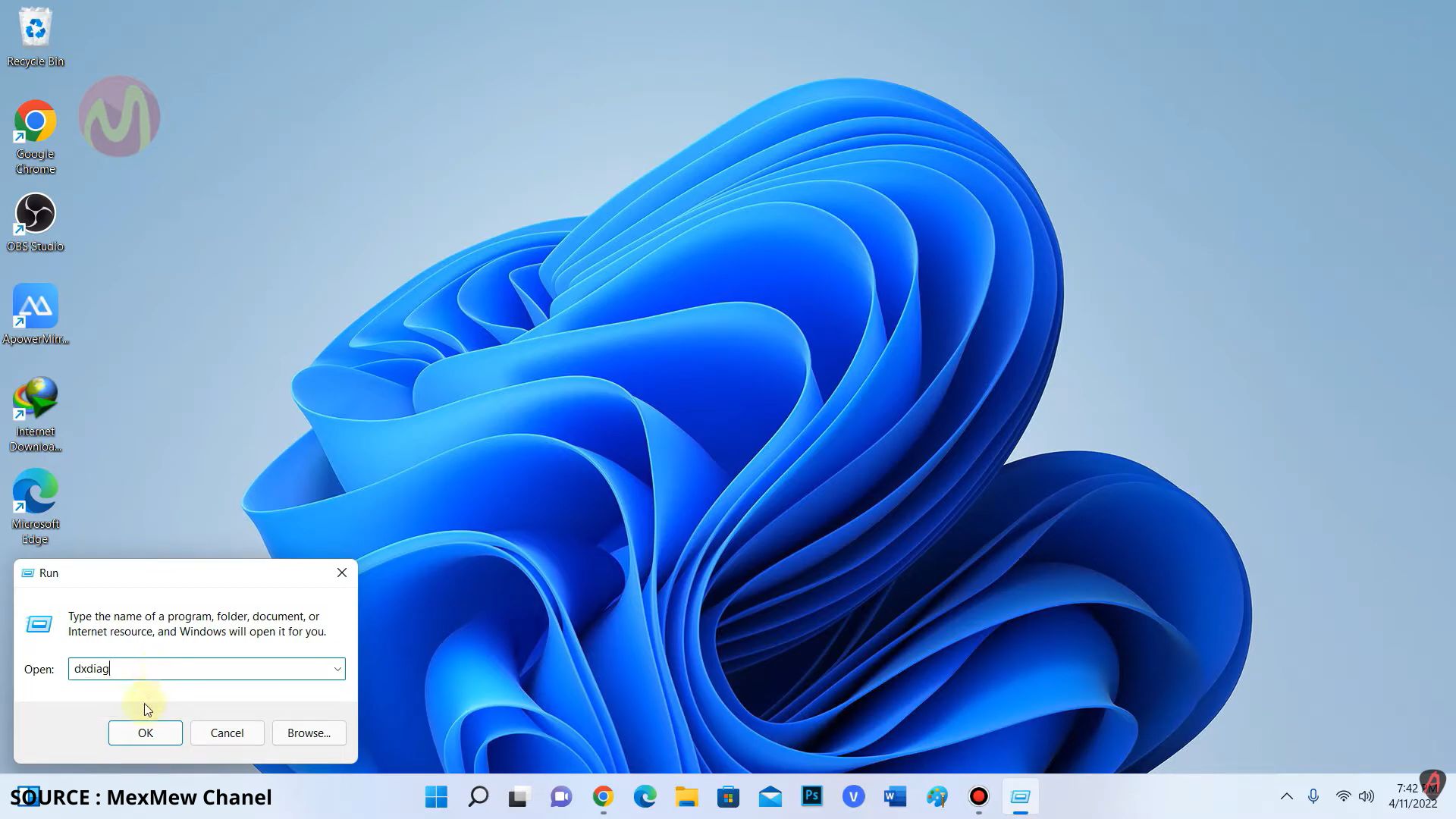
Task: Open File Explorer from the taskbar
Action: [686, 796]
